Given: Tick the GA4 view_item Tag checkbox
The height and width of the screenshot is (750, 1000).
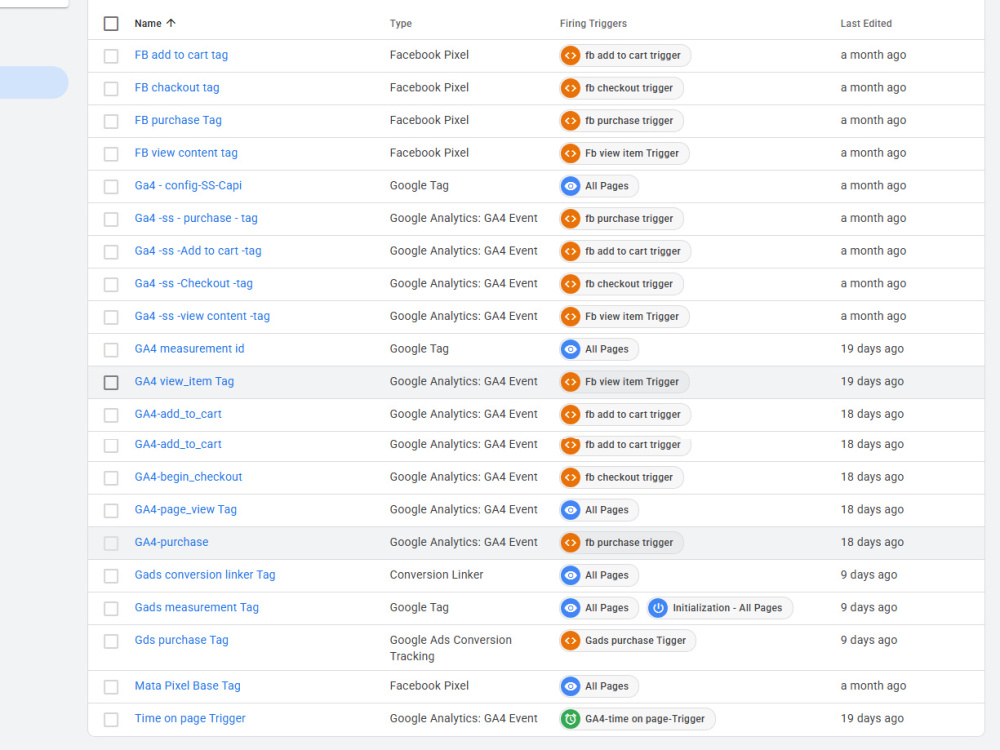Looking at the screenshot, I should click(111, 382).
